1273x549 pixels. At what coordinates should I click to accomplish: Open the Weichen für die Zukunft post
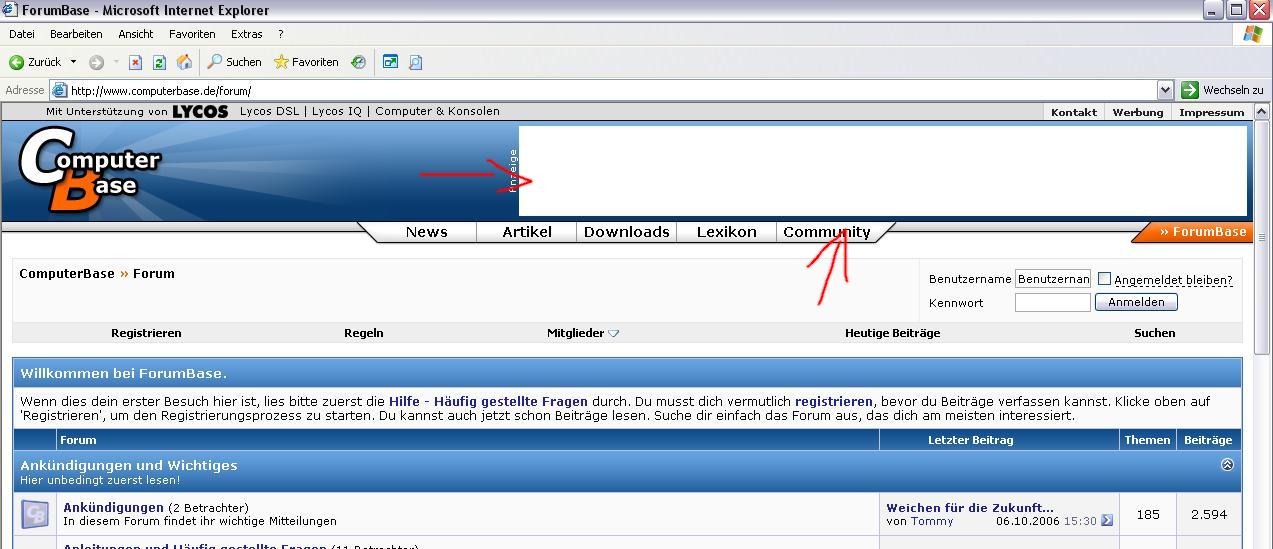click(970, 507)
